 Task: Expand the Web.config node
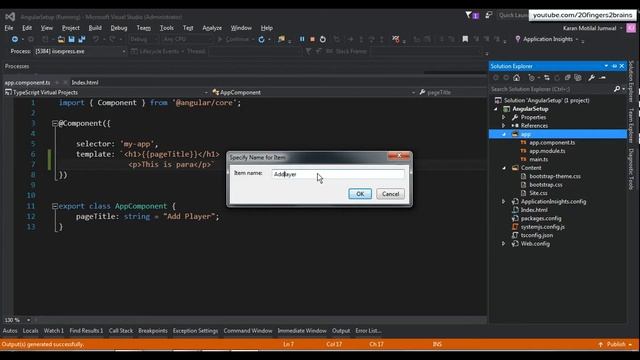[x=504, y=244]
